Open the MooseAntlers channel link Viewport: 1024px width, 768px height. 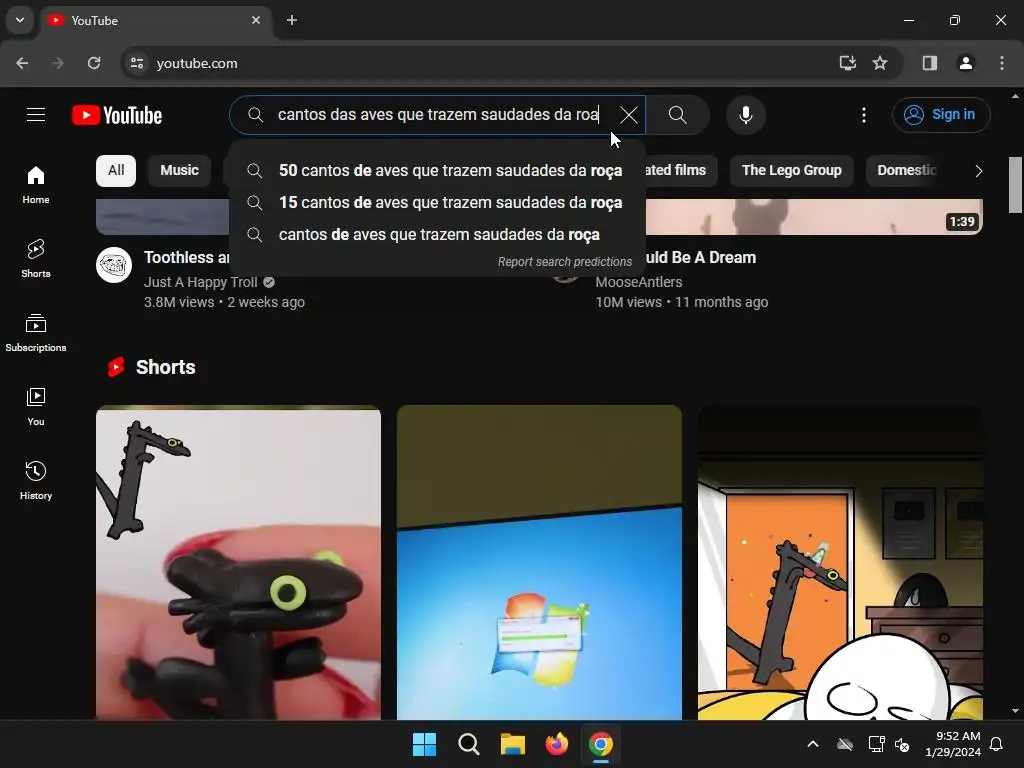(639, 282)
